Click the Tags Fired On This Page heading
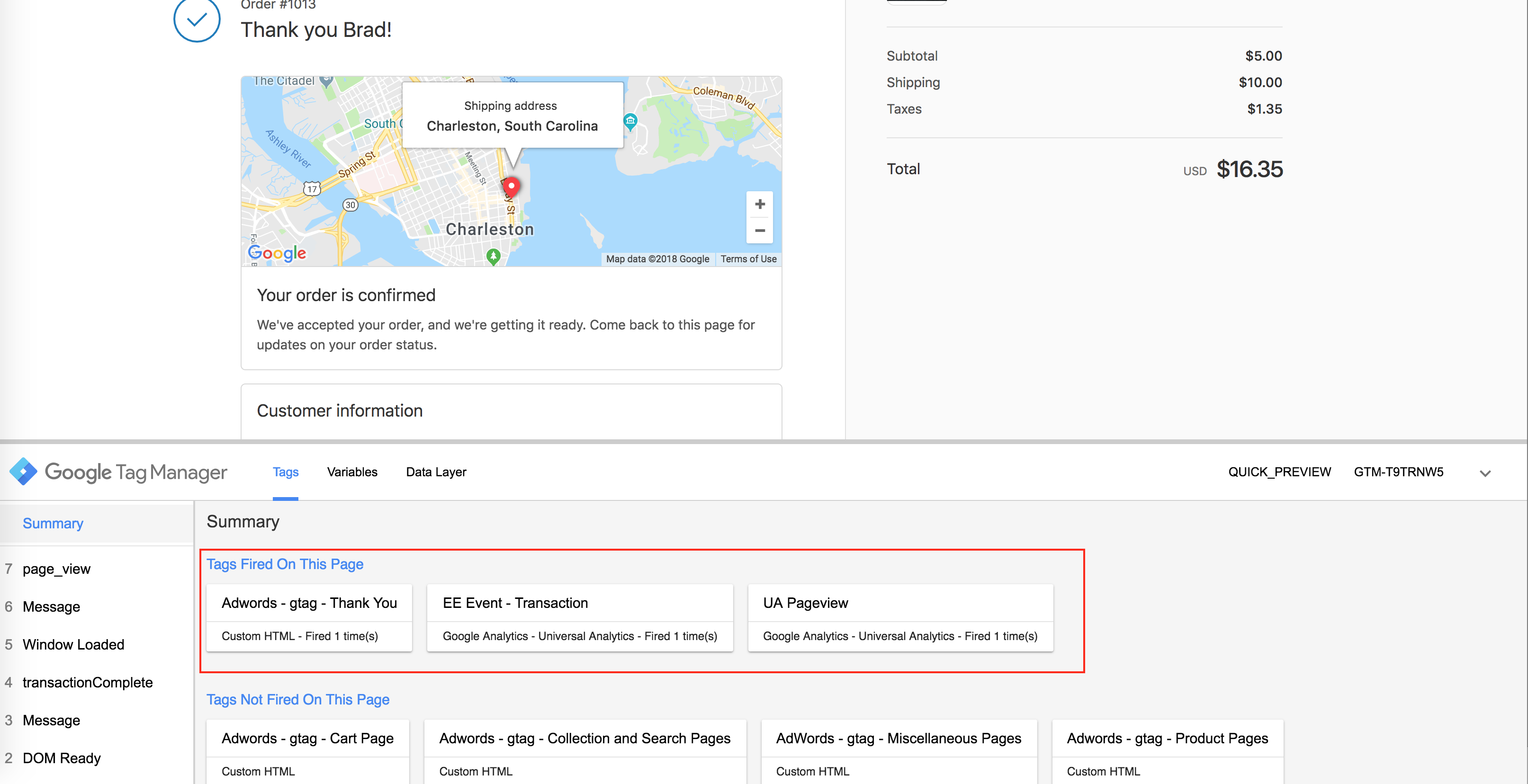This screenshot has height=784, width=1528. pos(285,565)
